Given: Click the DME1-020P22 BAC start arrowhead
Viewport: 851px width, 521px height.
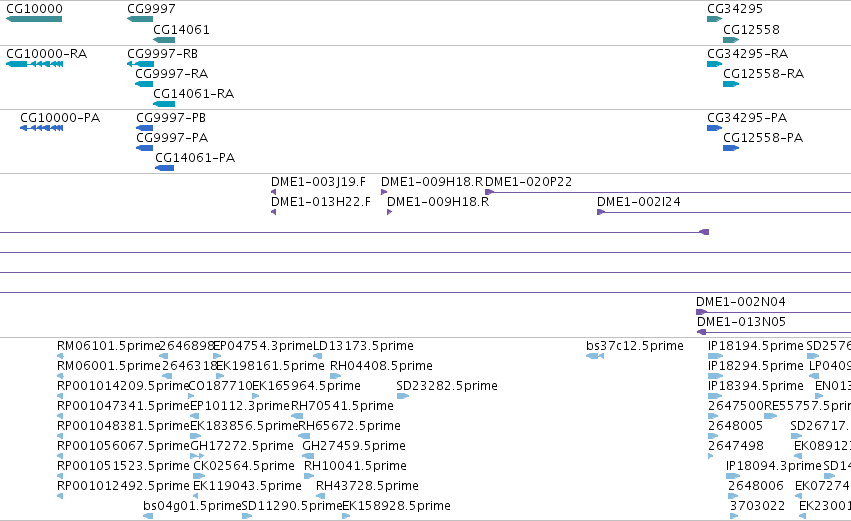Looking at the screenshot, I should click(x=489, y=192).
